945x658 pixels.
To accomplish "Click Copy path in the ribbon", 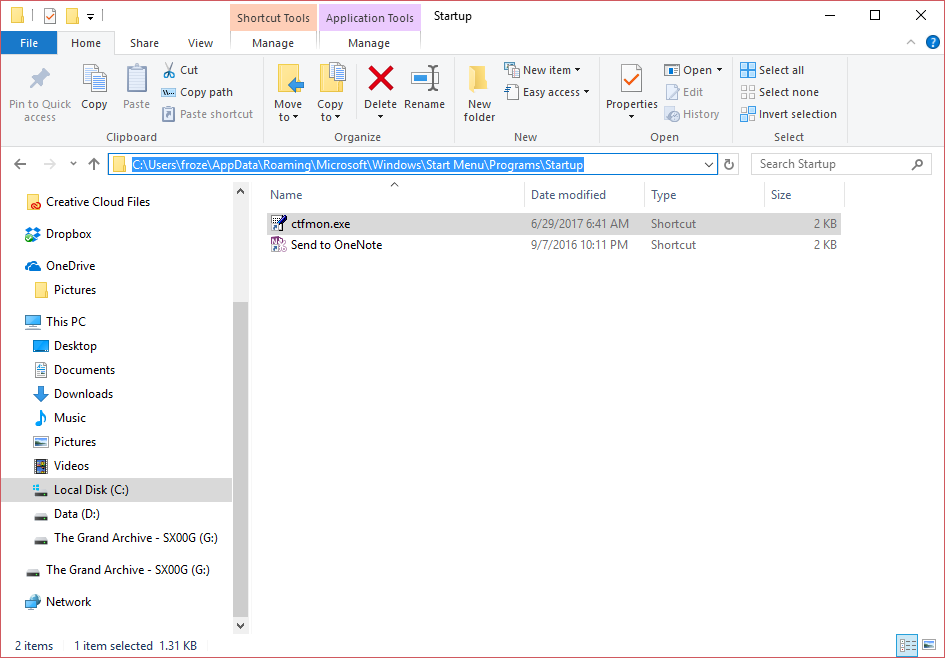I will [197, 92].
